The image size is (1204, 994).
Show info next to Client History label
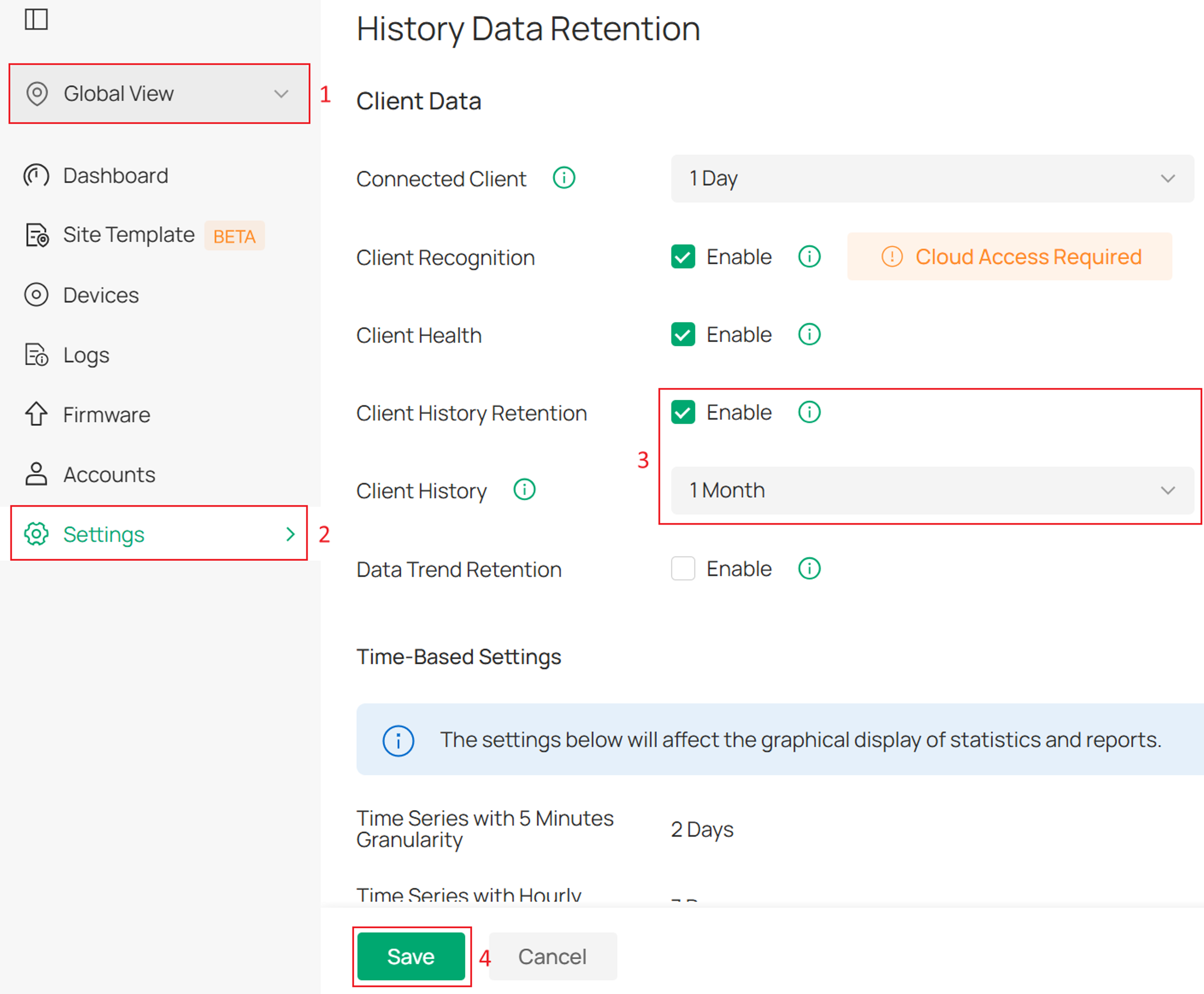(x=524, y=490)
